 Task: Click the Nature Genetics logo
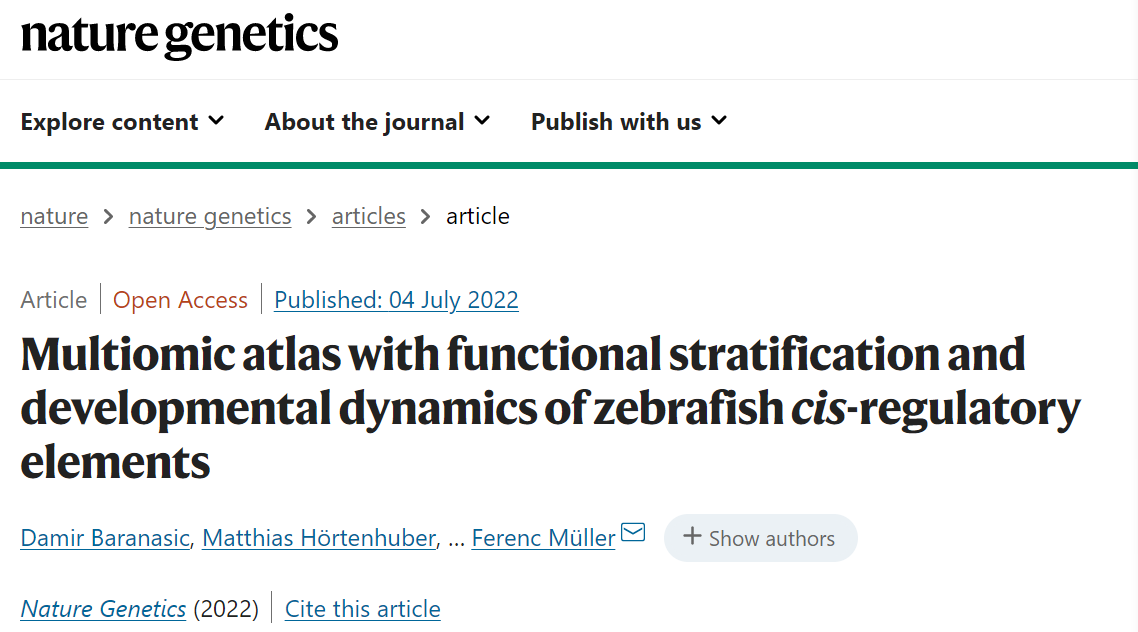point(180,36)
